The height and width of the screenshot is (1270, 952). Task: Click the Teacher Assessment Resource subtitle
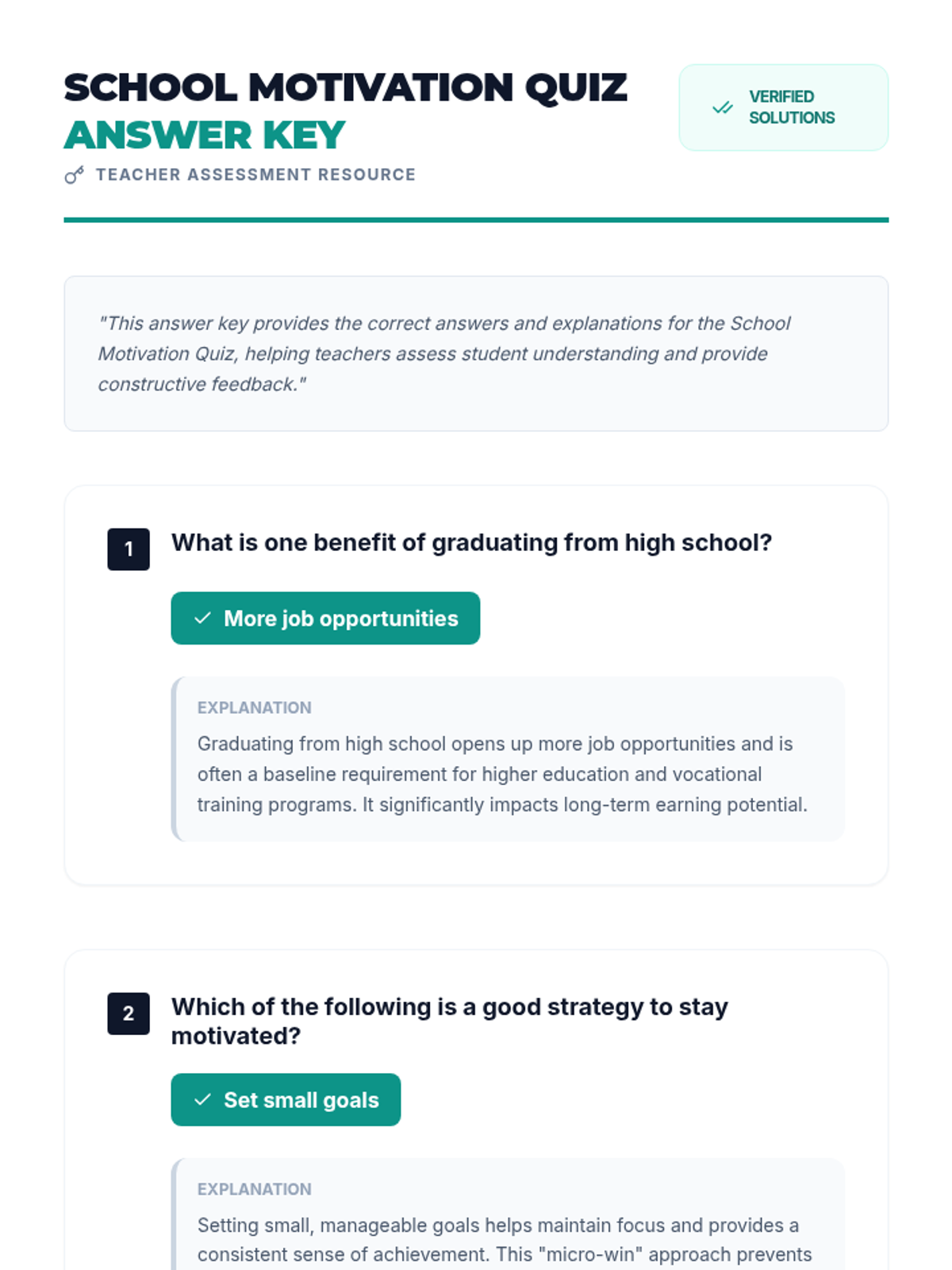(255, 175)
